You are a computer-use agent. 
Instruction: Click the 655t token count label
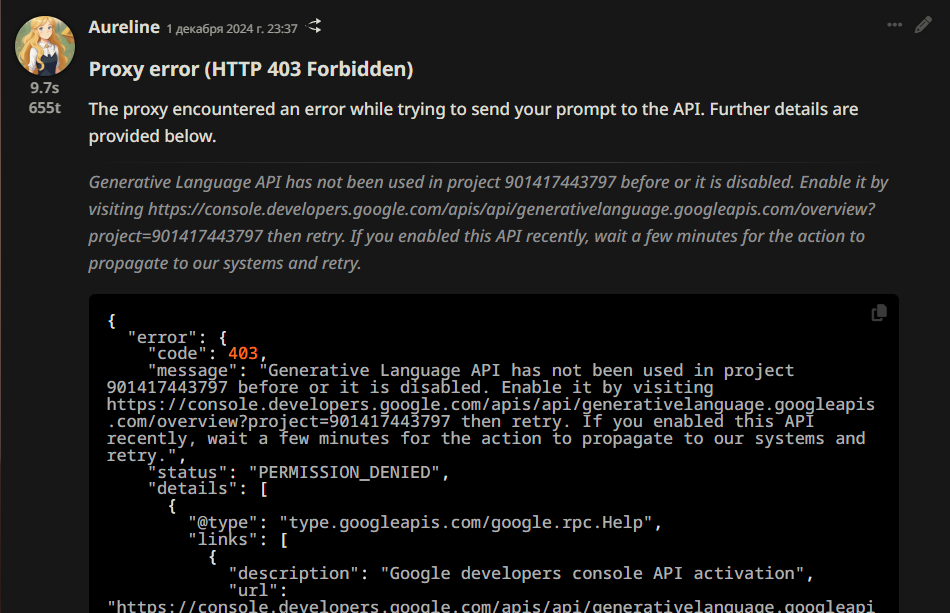(45, 108)
